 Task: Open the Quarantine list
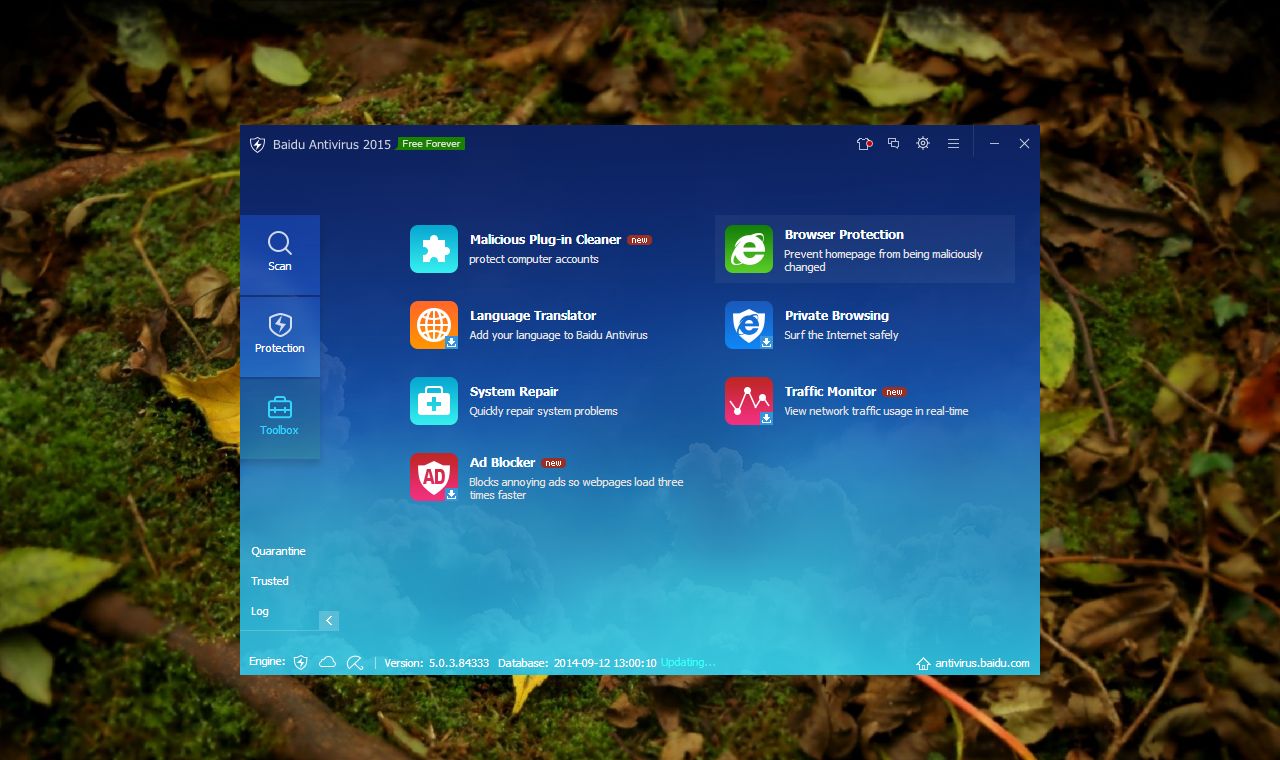coord(278,551)
